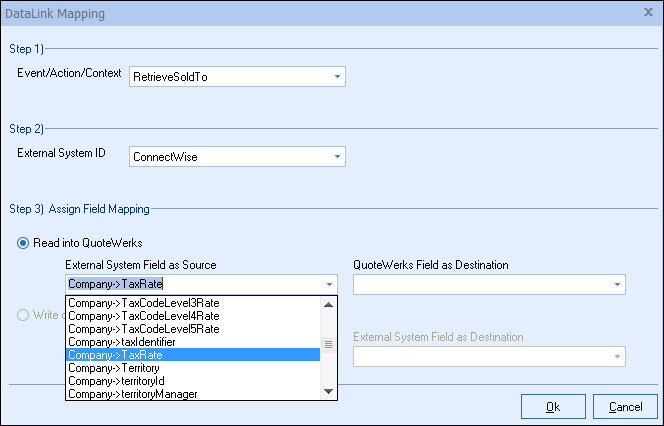Select the Read into QuoteWerks radio button

[x=24, y=243]
